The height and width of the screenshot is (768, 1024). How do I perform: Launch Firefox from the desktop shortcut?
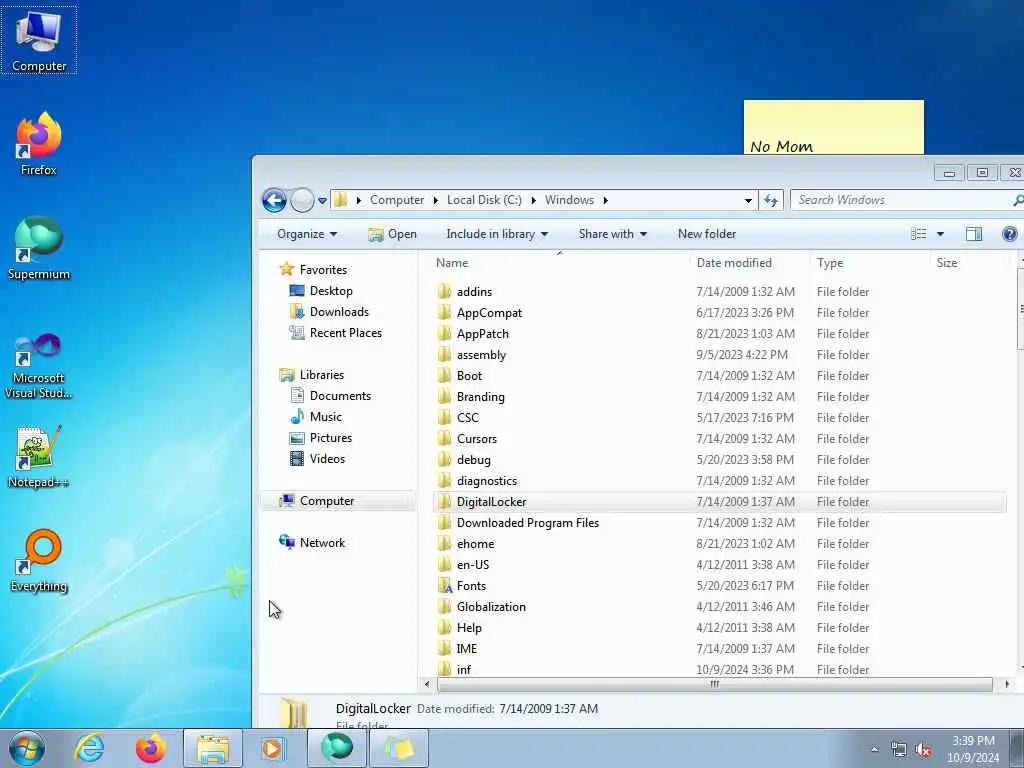[x=39, y=144]
